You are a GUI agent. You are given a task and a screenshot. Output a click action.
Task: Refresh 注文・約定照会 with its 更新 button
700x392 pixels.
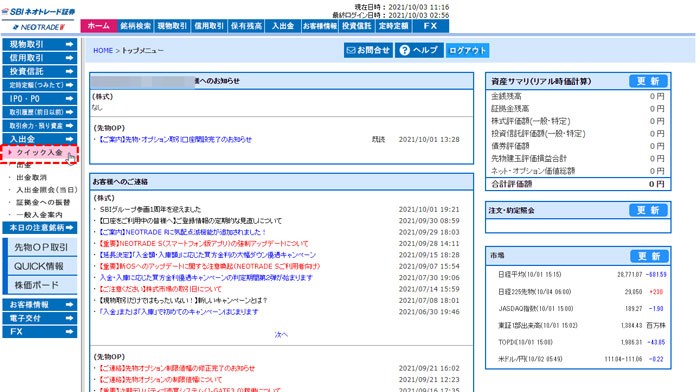click(648, 210)
